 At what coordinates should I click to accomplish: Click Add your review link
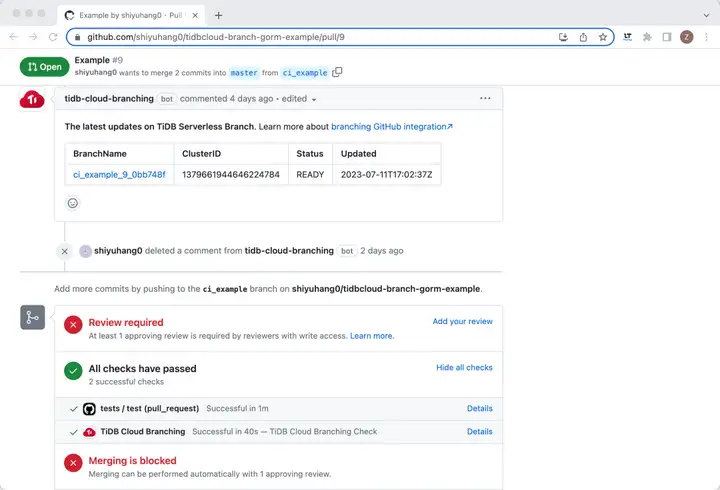pyautogui.click(x=462, y=321)
